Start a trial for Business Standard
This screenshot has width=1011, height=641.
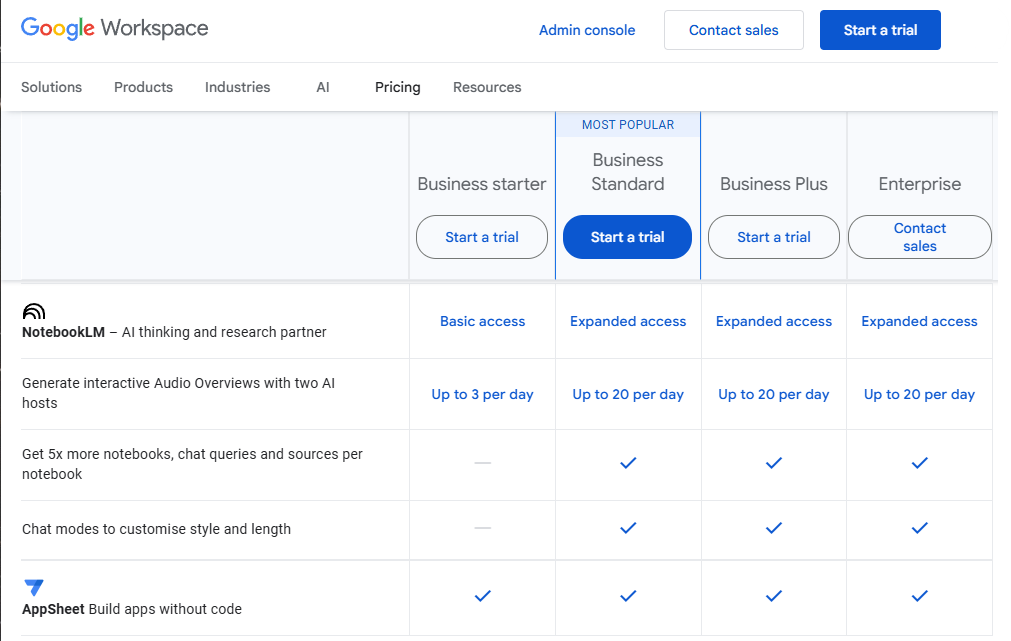coord(627,237)
